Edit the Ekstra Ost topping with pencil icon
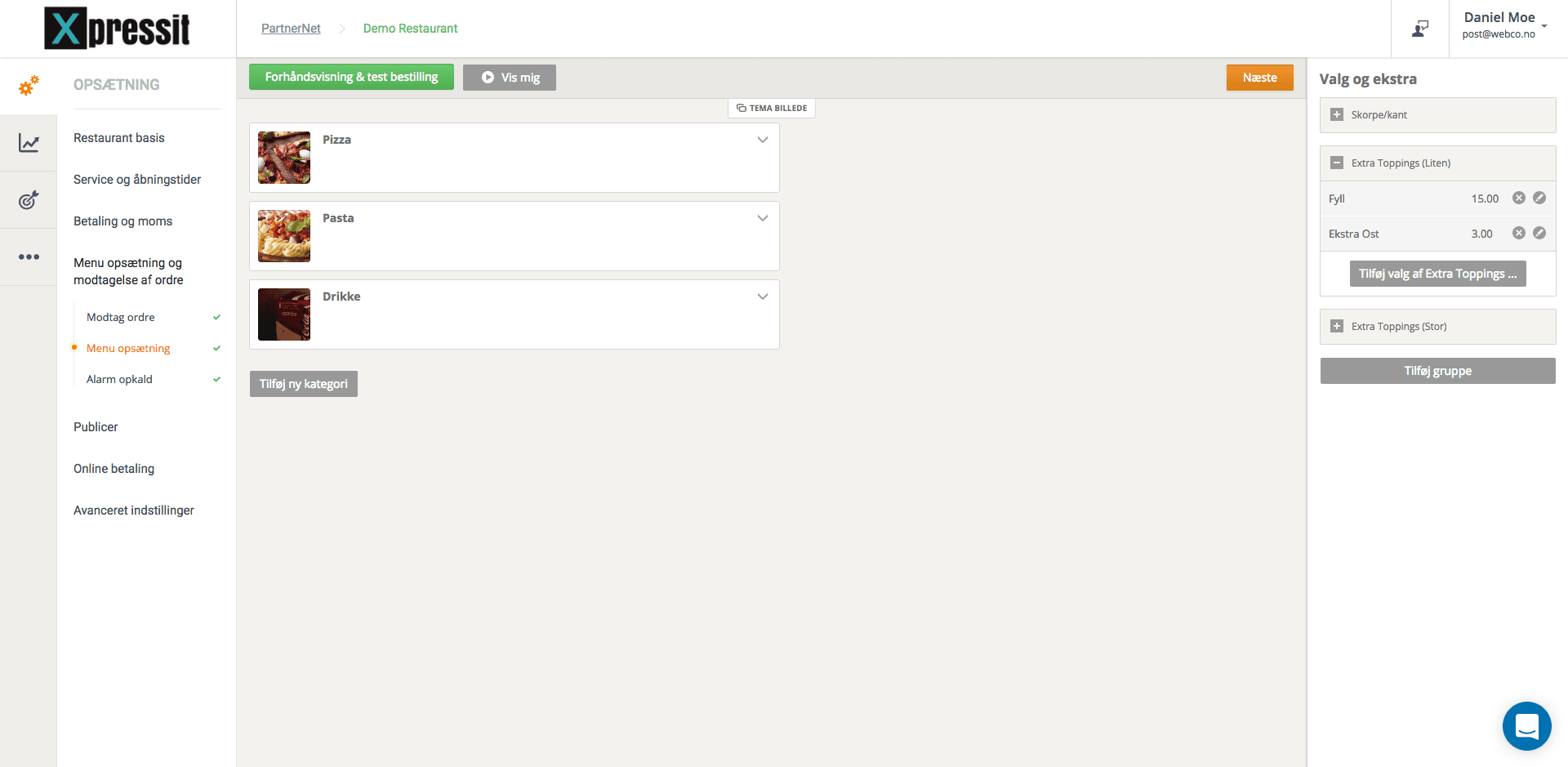Screen dimensions: 1568x767 click(1539, 233)
